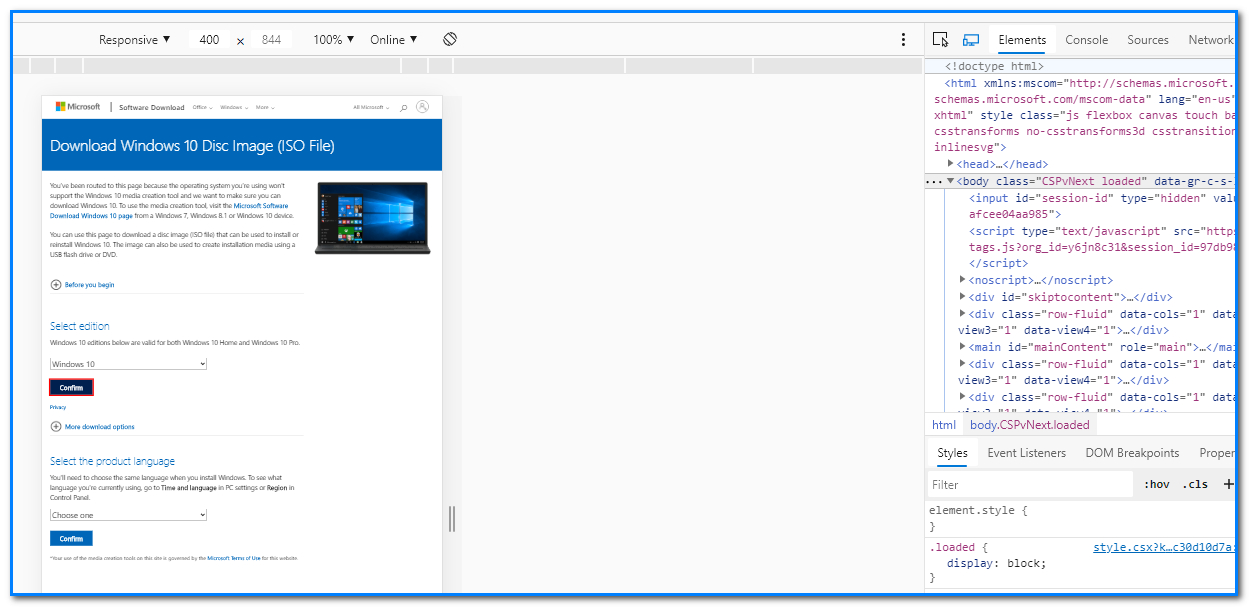Viewport: 1249px width, 607px height.
Task: Click the new style rule plus icon
Action: click(1229, 484)
